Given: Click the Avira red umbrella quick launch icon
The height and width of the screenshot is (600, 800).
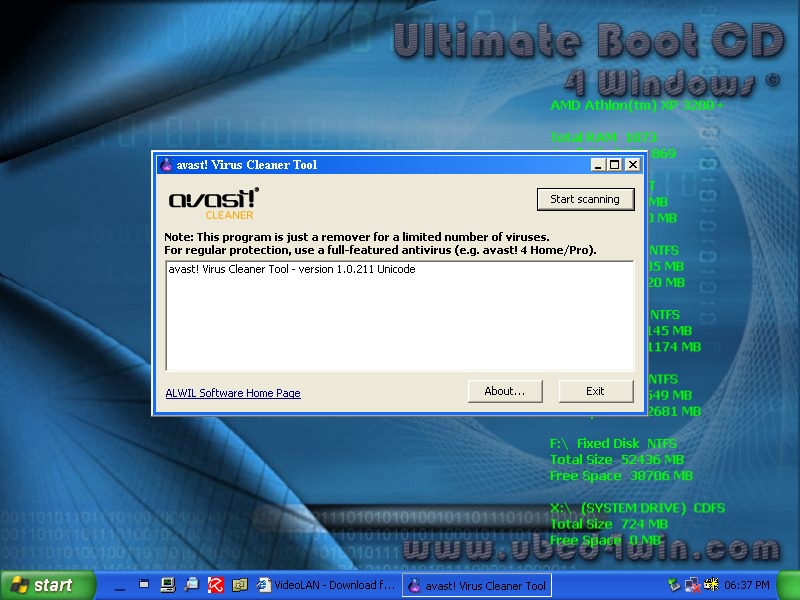Looking at the screenshot, I should (x=215, y=585).
